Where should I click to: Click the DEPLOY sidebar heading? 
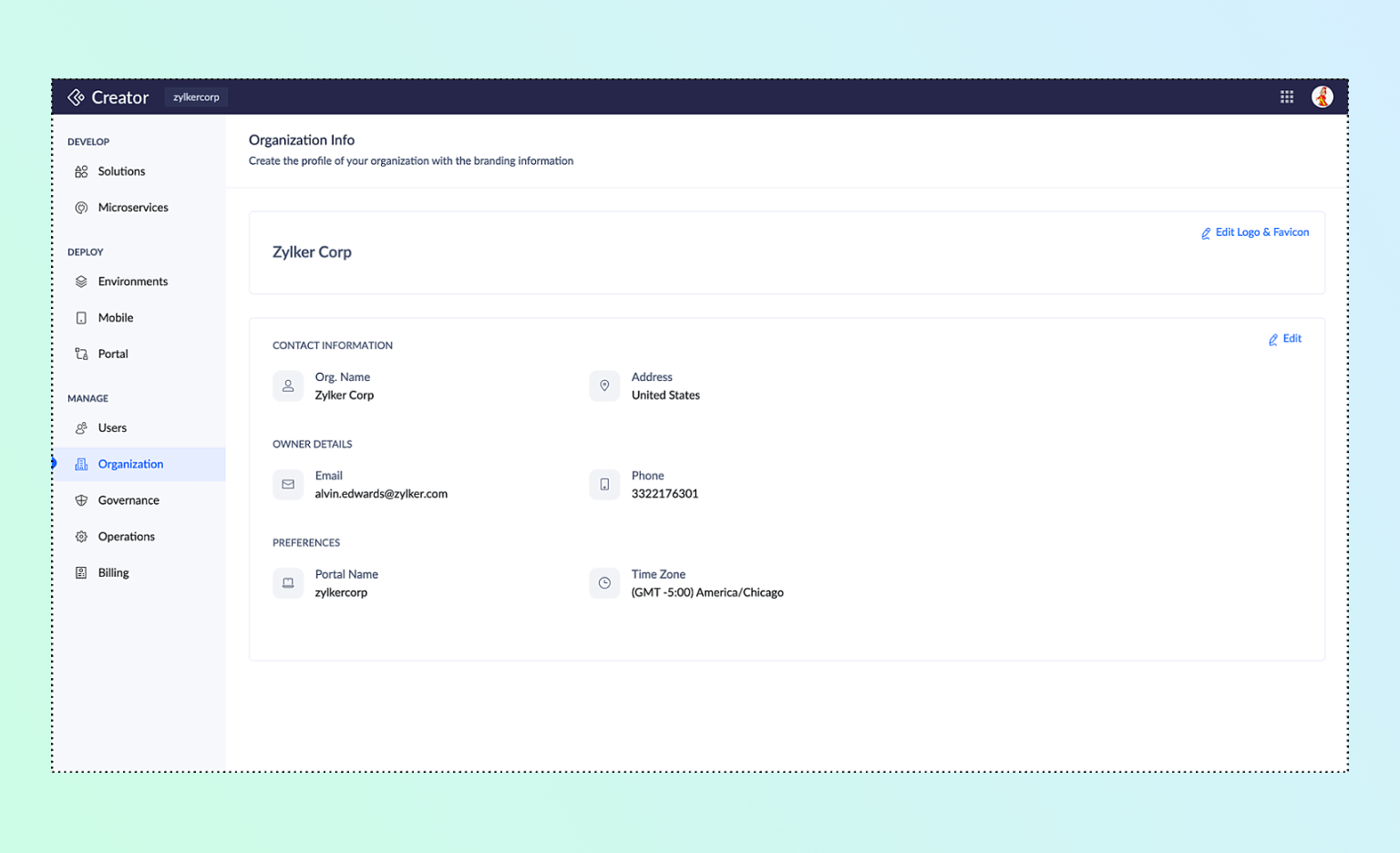[86, 252]
